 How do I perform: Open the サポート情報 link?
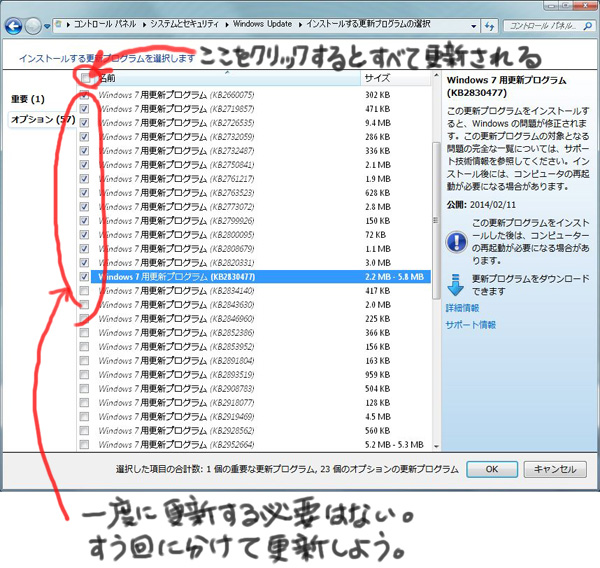(470, 325)
